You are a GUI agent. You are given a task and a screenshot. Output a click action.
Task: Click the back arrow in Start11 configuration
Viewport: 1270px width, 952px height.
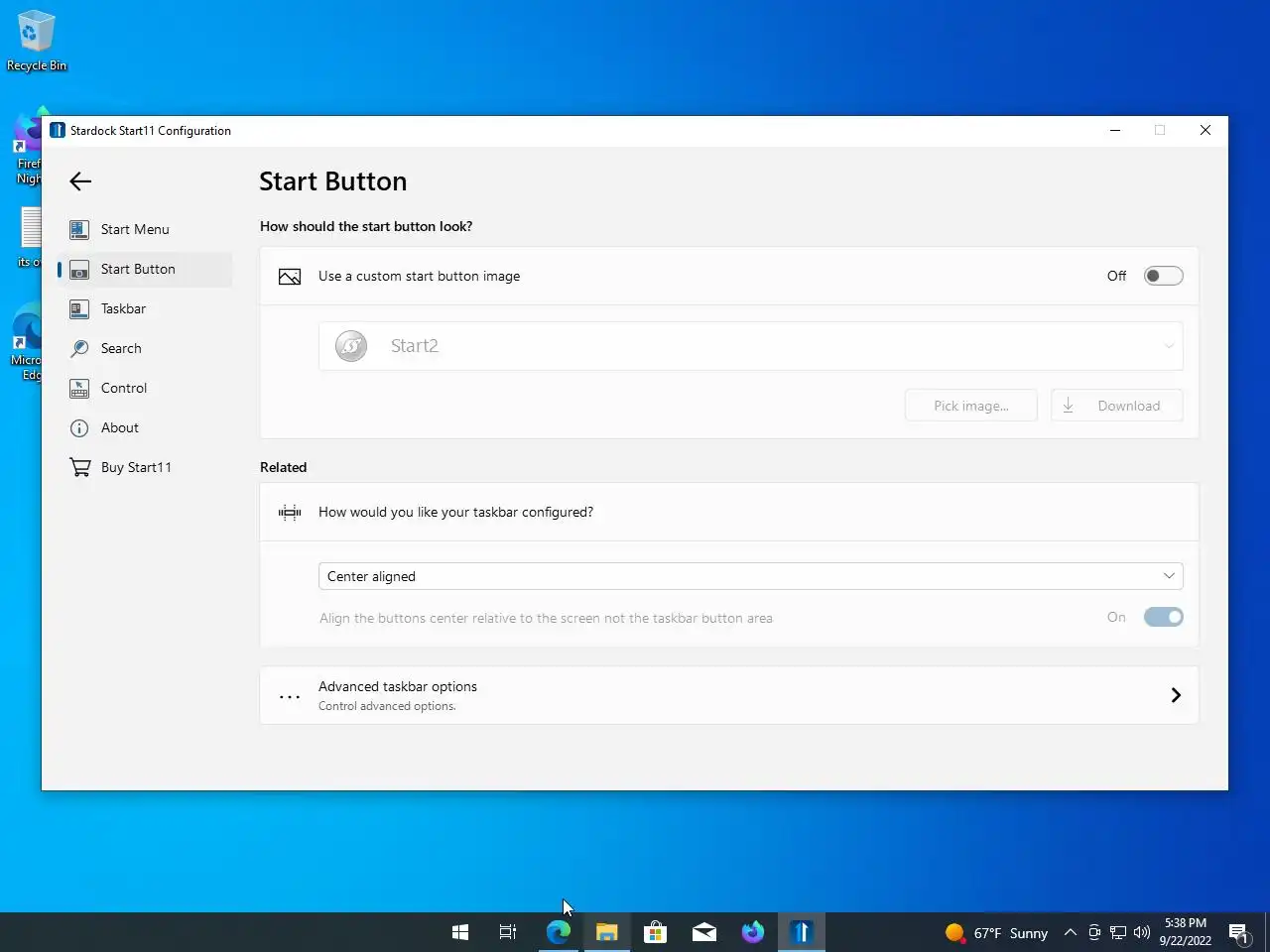[80, 180]
